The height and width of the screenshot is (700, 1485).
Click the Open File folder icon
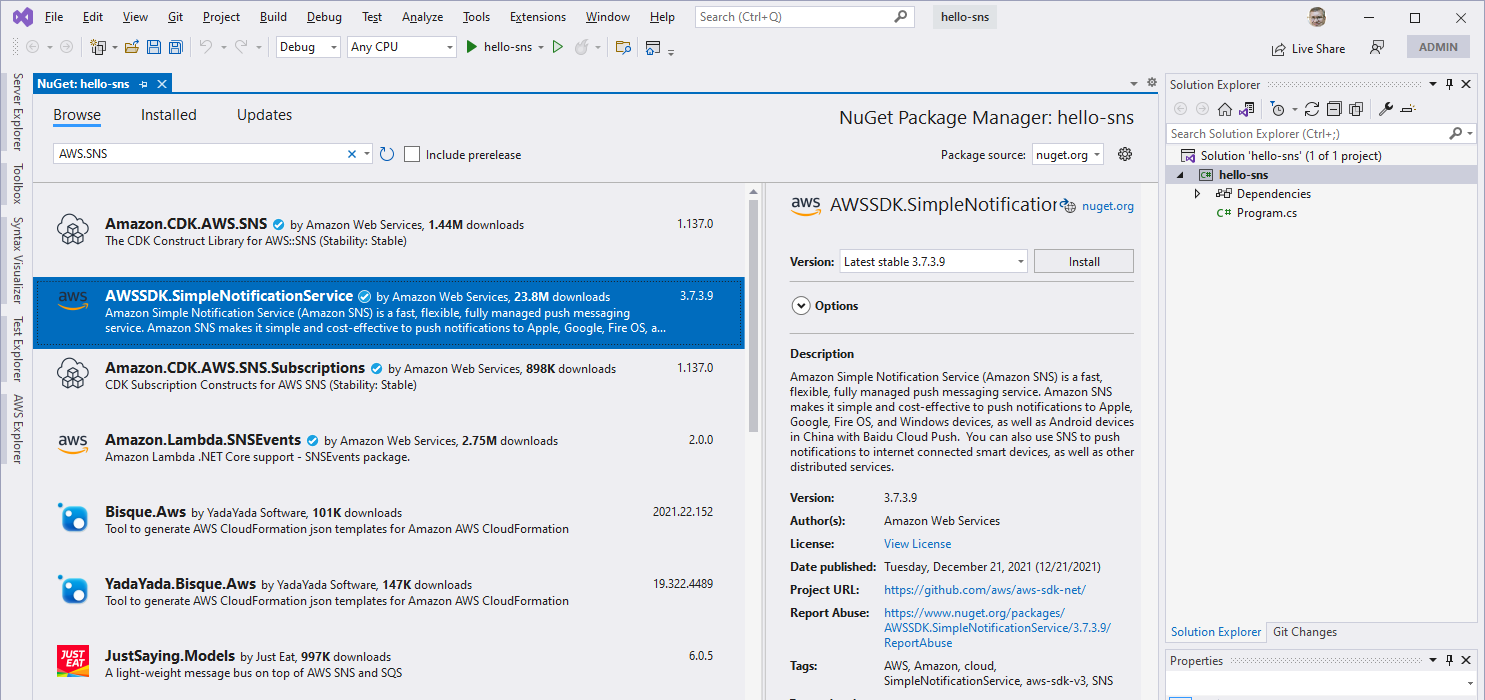point(131,47)
